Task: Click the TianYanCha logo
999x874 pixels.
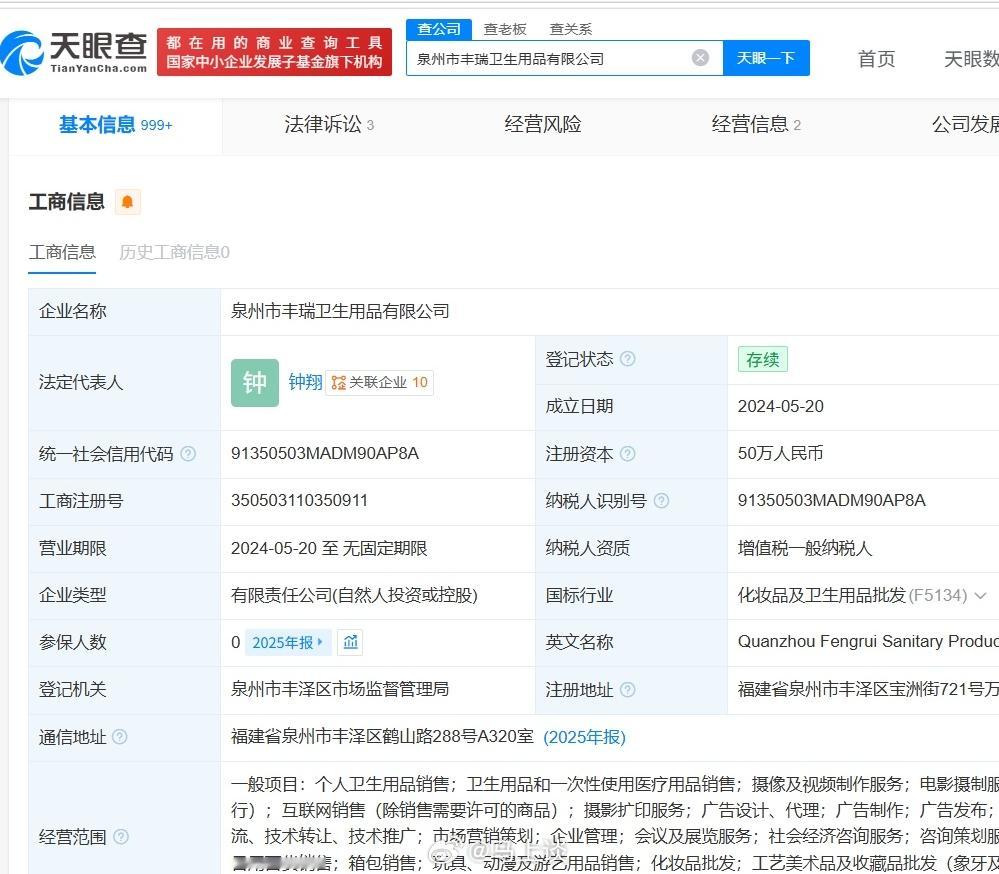Action: coord(75,52)
